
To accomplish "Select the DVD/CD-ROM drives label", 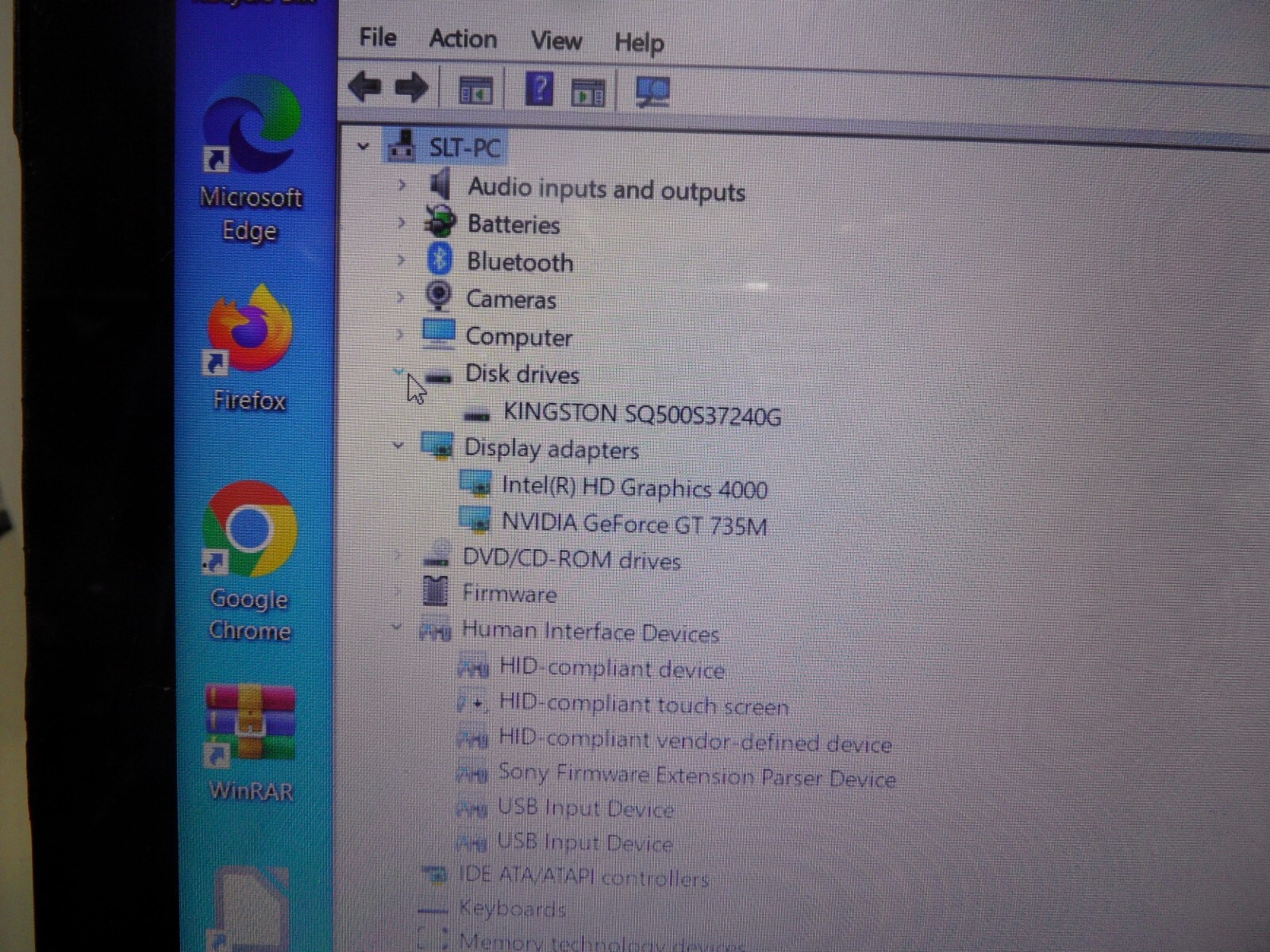I will click(571, 559).
